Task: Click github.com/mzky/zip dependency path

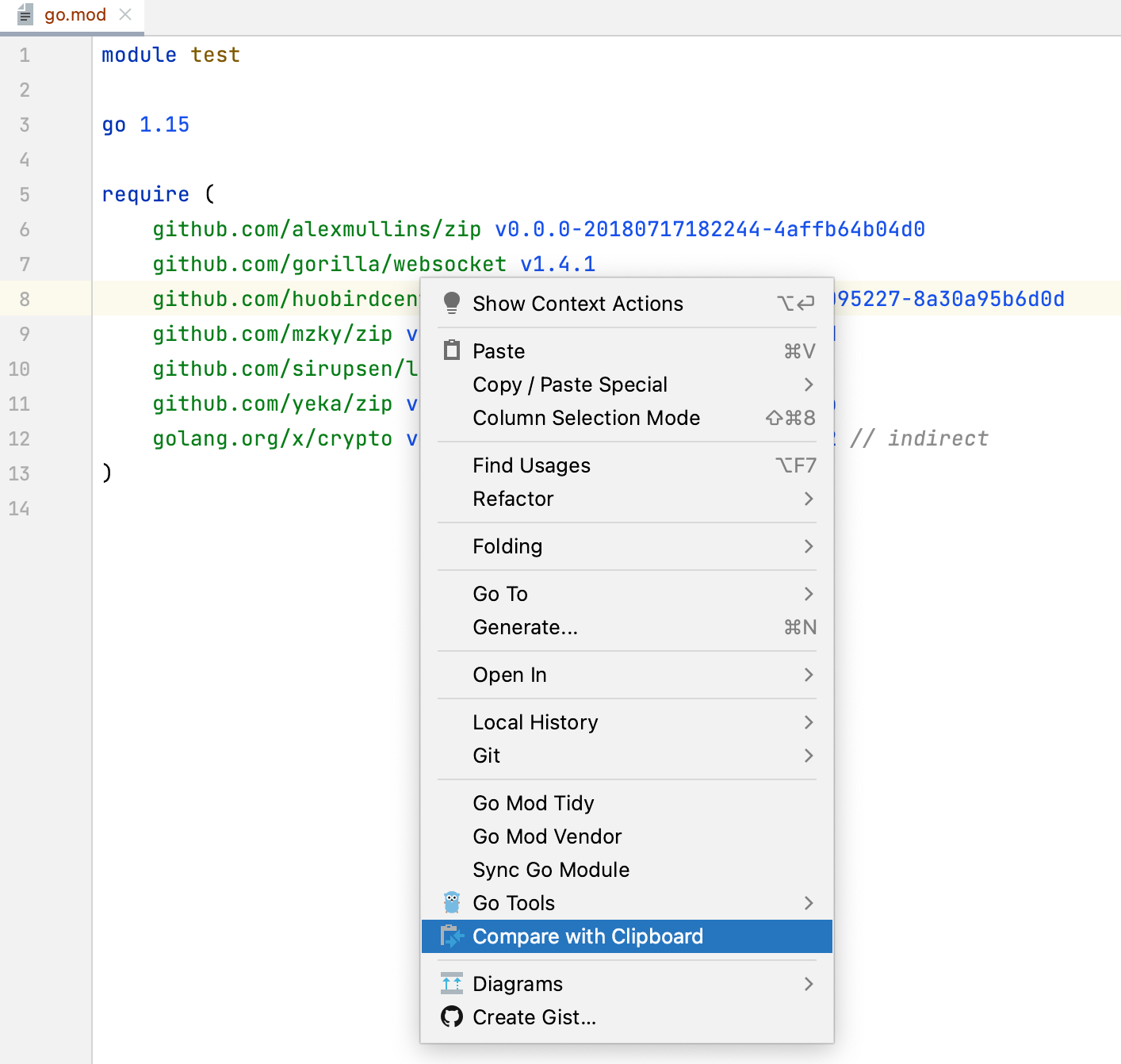Action: 273,334
